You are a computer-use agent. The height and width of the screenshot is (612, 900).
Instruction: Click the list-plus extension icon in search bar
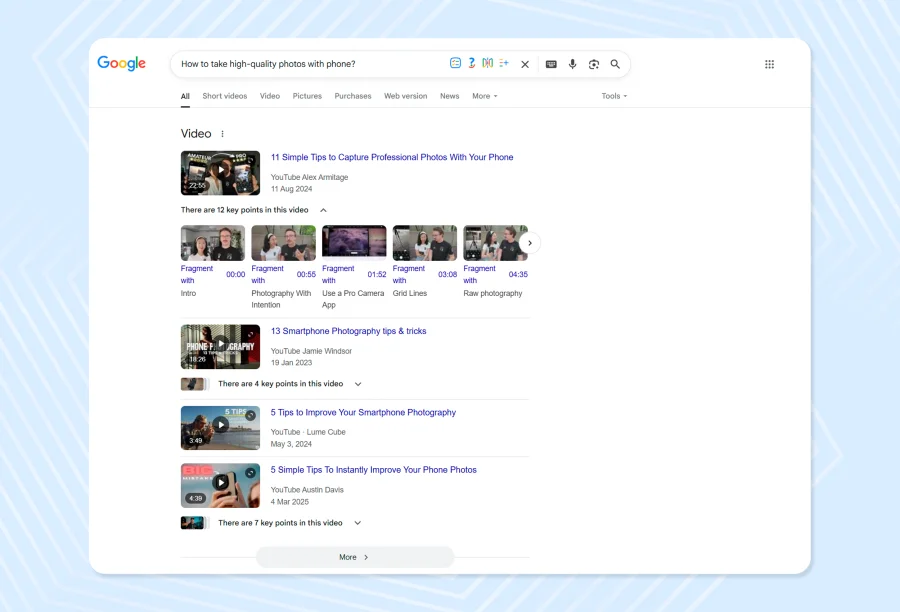pos(504,63)
